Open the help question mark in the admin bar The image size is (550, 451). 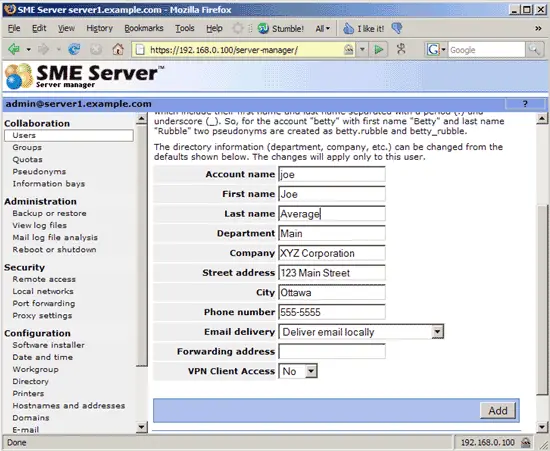525,104
